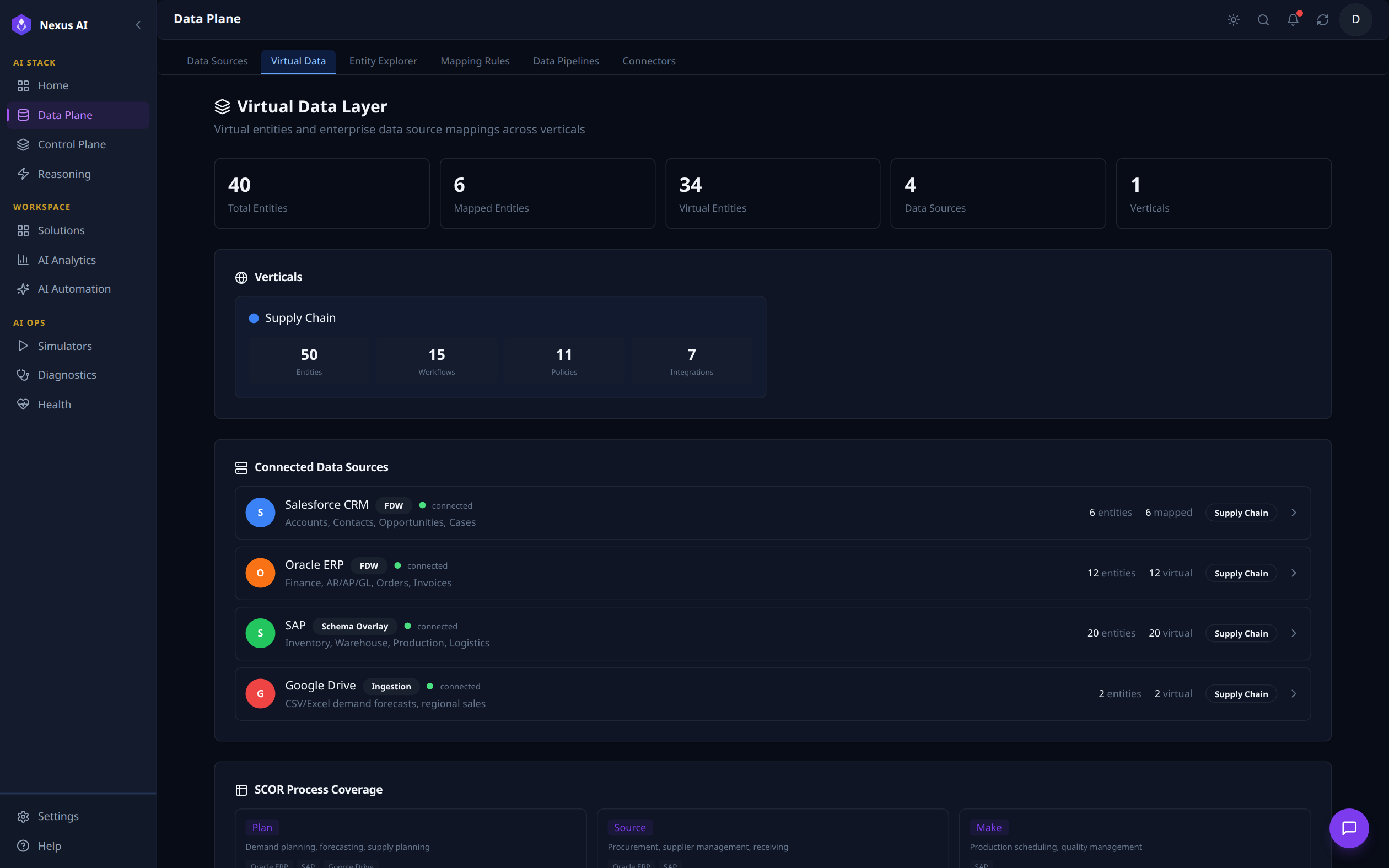Click the Mapped Entities card
Screen dimensions: 1389x868
point(547,193)
